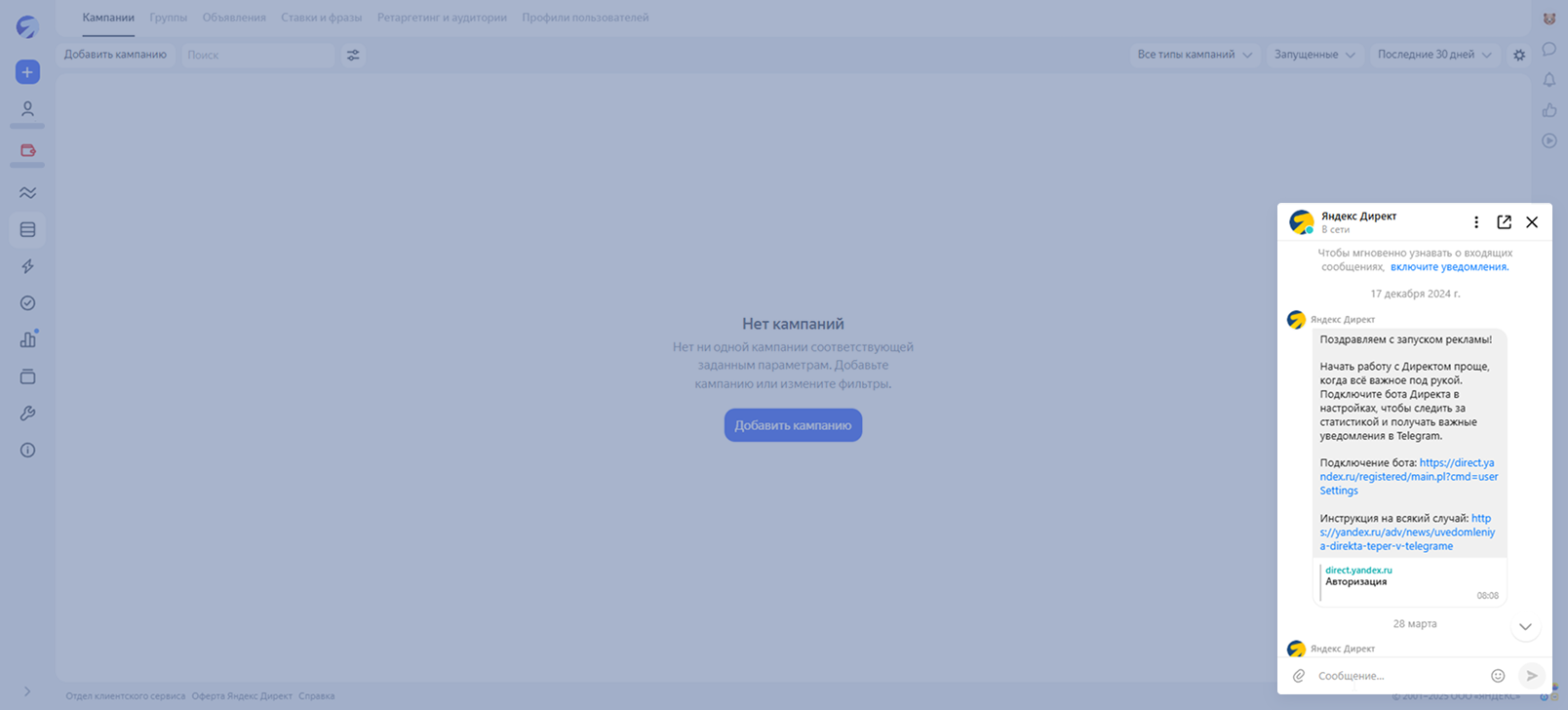Open the checkmark circle icon in sidebar
1568x710 pixels.
[x=27, y=303]
